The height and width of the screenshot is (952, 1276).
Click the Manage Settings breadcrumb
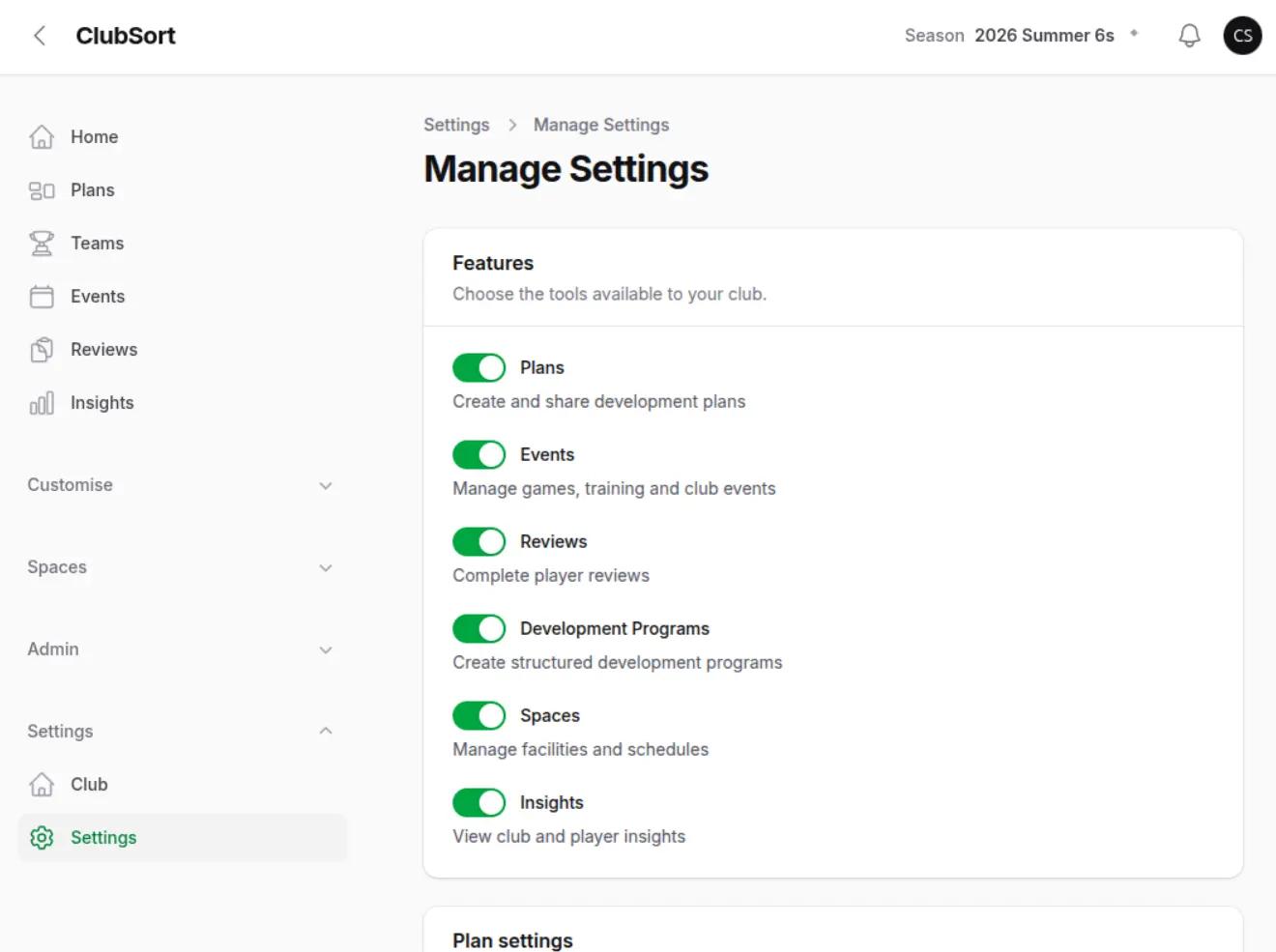[601, 125]
